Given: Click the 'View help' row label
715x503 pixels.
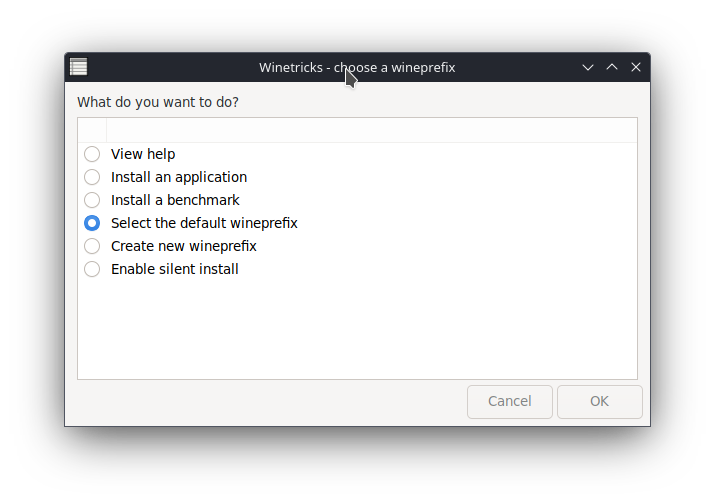Looking at the screenshot, I should click(143, 154).
